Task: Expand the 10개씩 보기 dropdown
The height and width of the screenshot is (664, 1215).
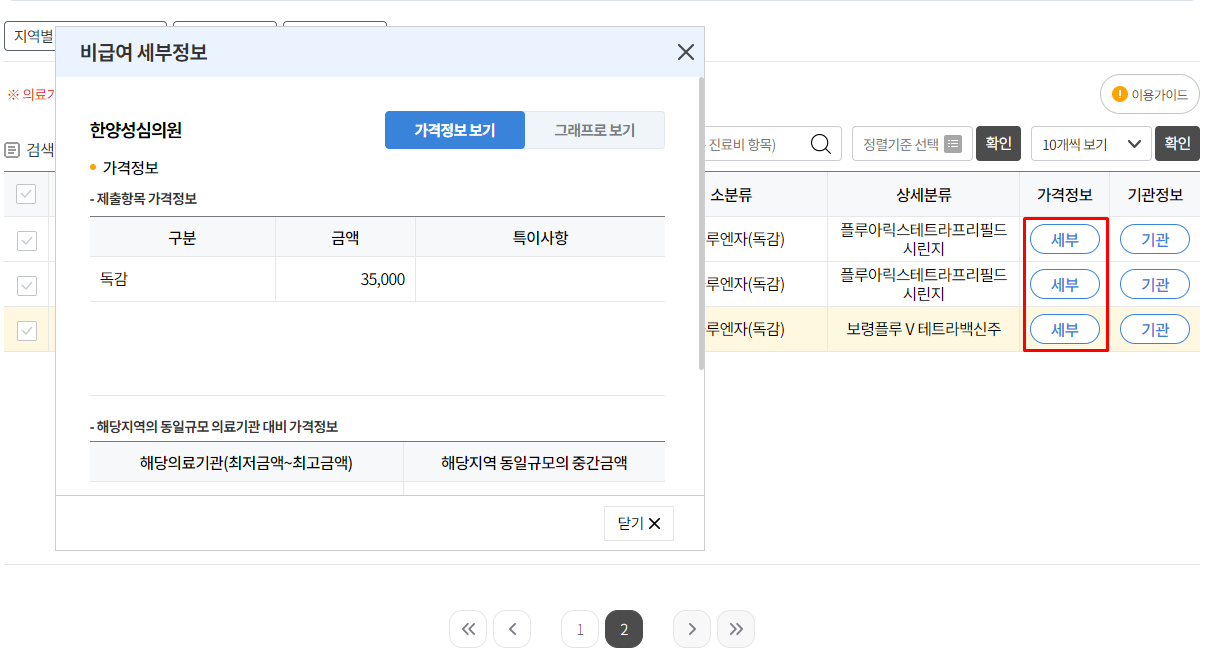Action: point(1091,144)
